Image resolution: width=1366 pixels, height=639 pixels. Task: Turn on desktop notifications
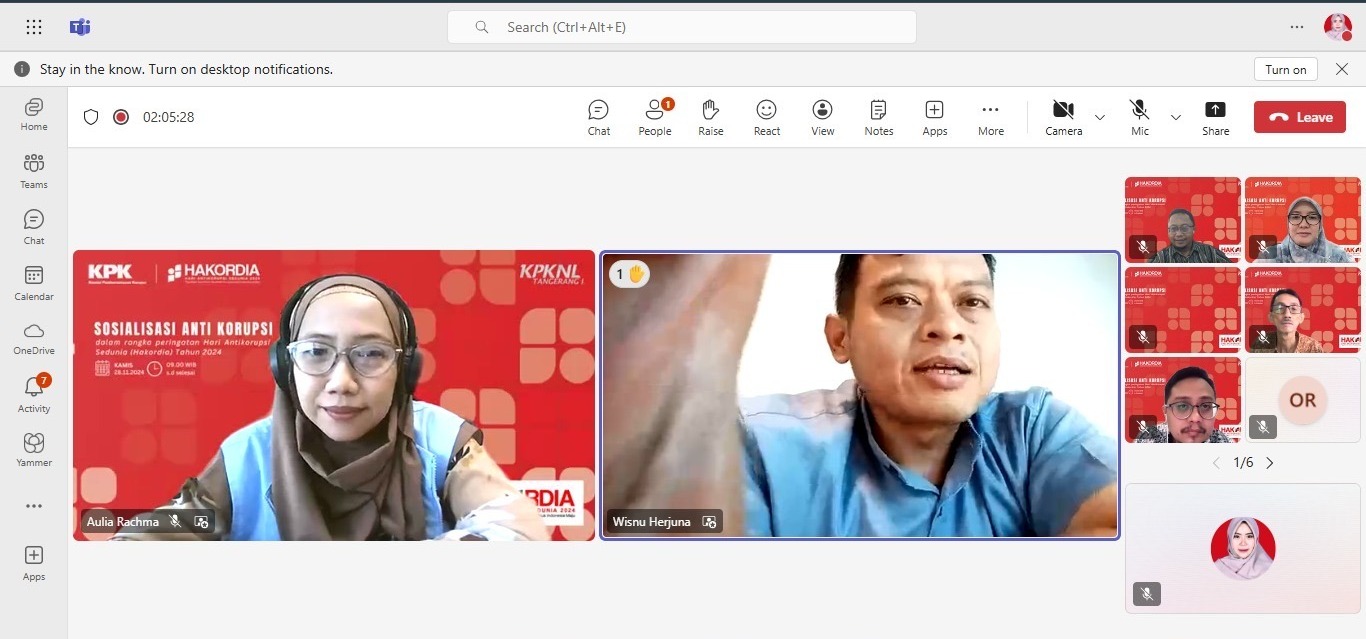(1285, 69)
